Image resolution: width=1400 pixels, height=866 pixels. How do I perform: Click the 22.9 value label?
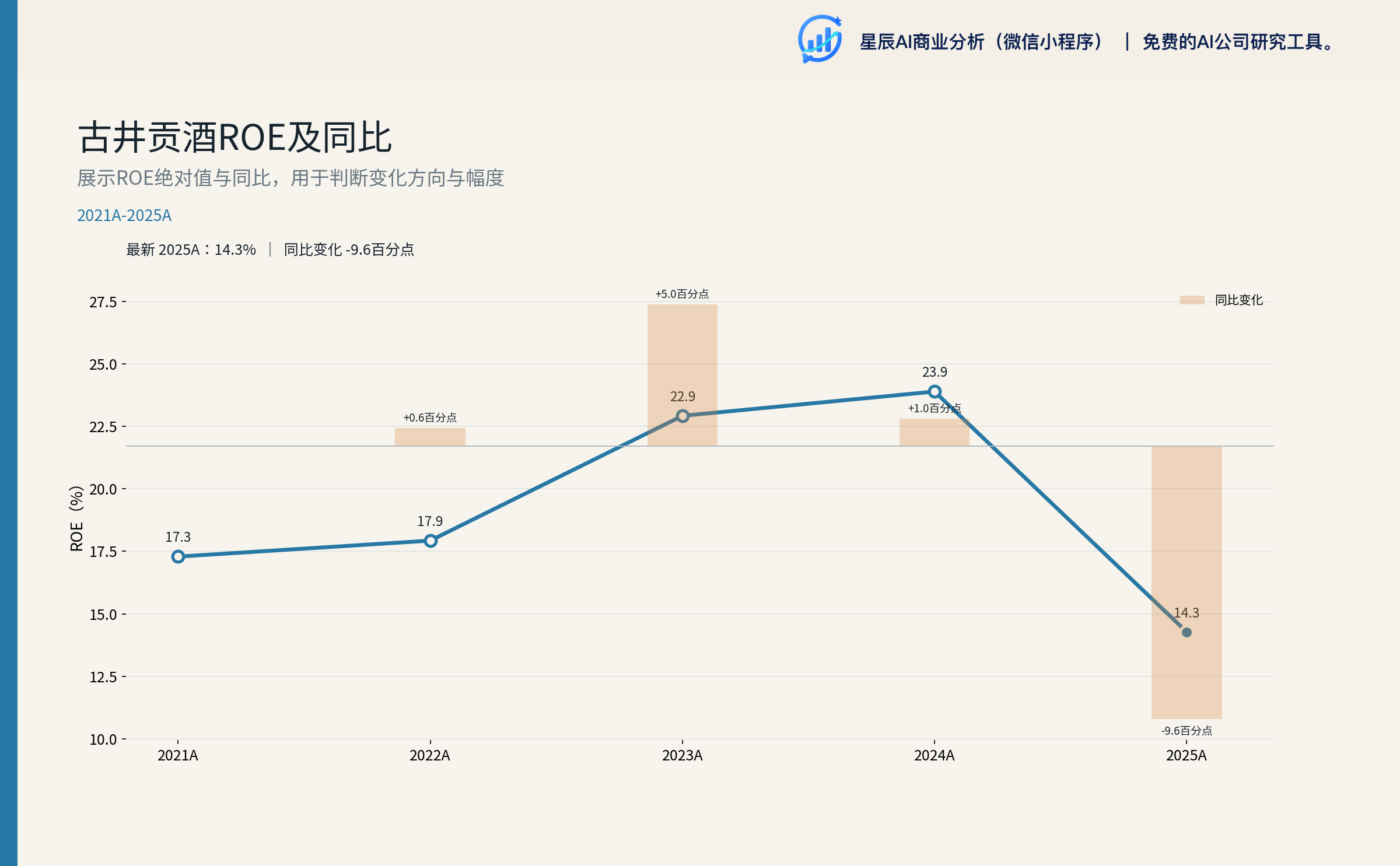pyautogui.click(x=682, y=397)
